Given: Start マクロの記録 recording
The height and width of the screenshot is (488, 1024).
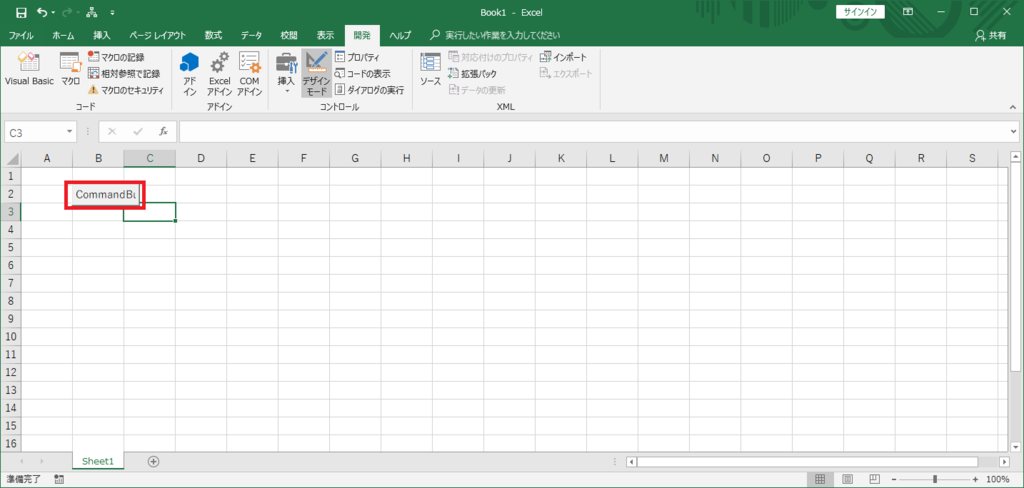Looking at the screenshot, I should coord(116,57).
